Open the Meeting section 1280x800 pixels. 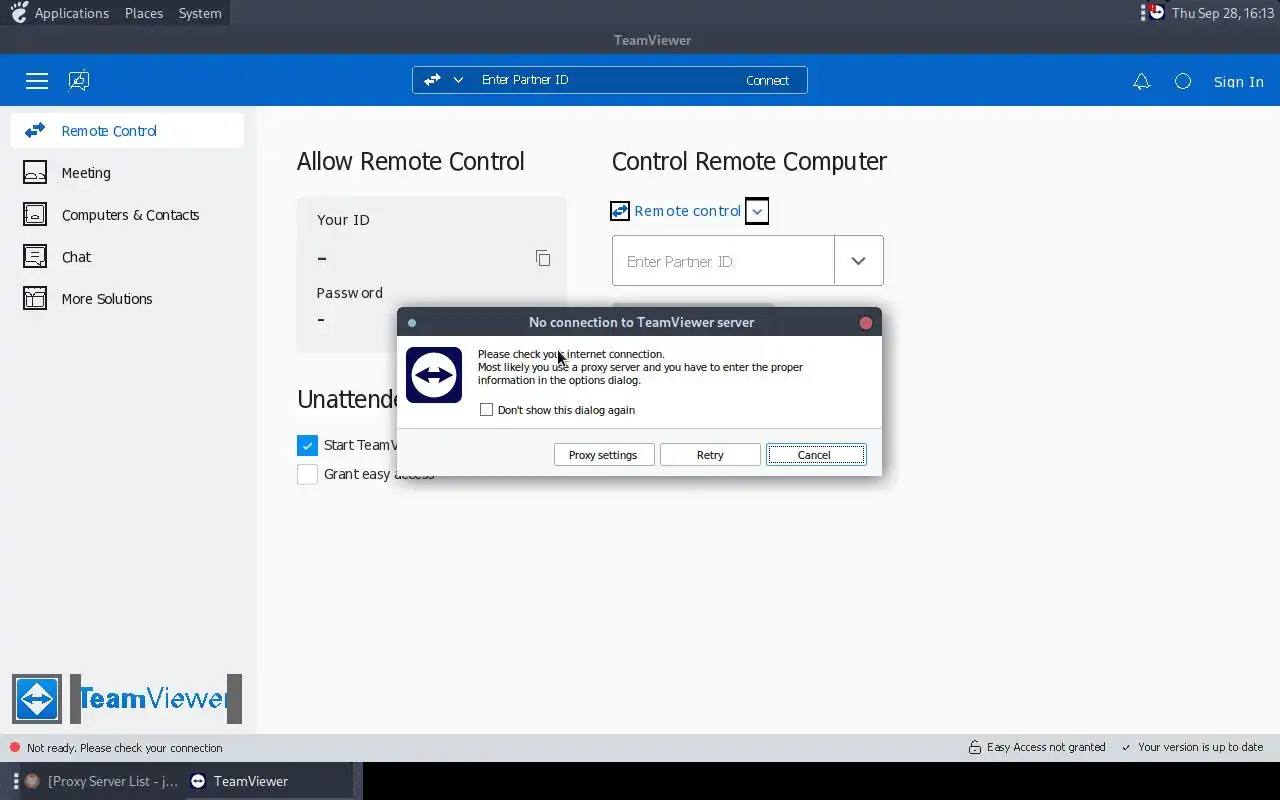tap(86, 173)
